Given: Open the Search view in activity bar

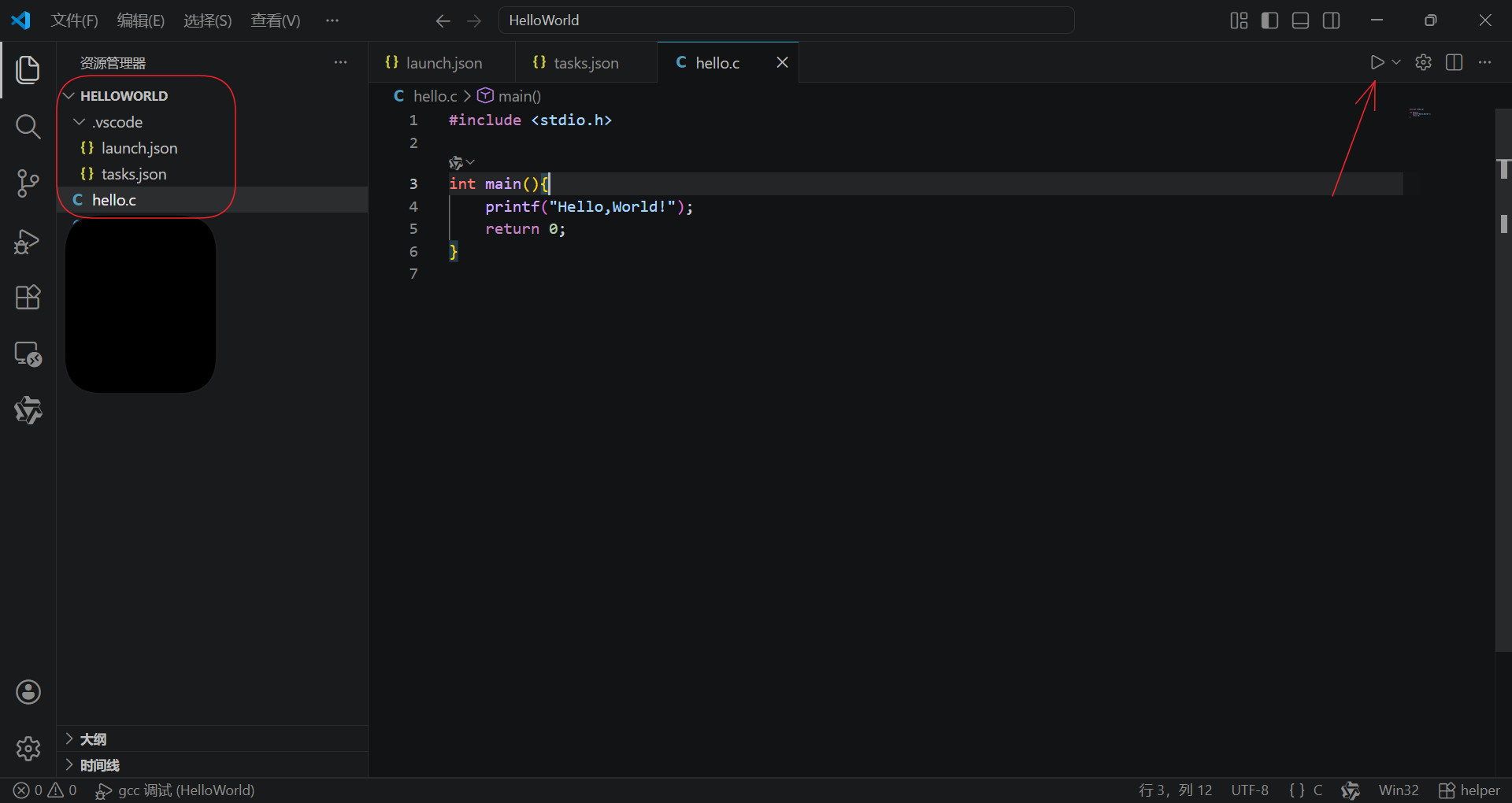Looking at the screenshot, I should [28, 126].
